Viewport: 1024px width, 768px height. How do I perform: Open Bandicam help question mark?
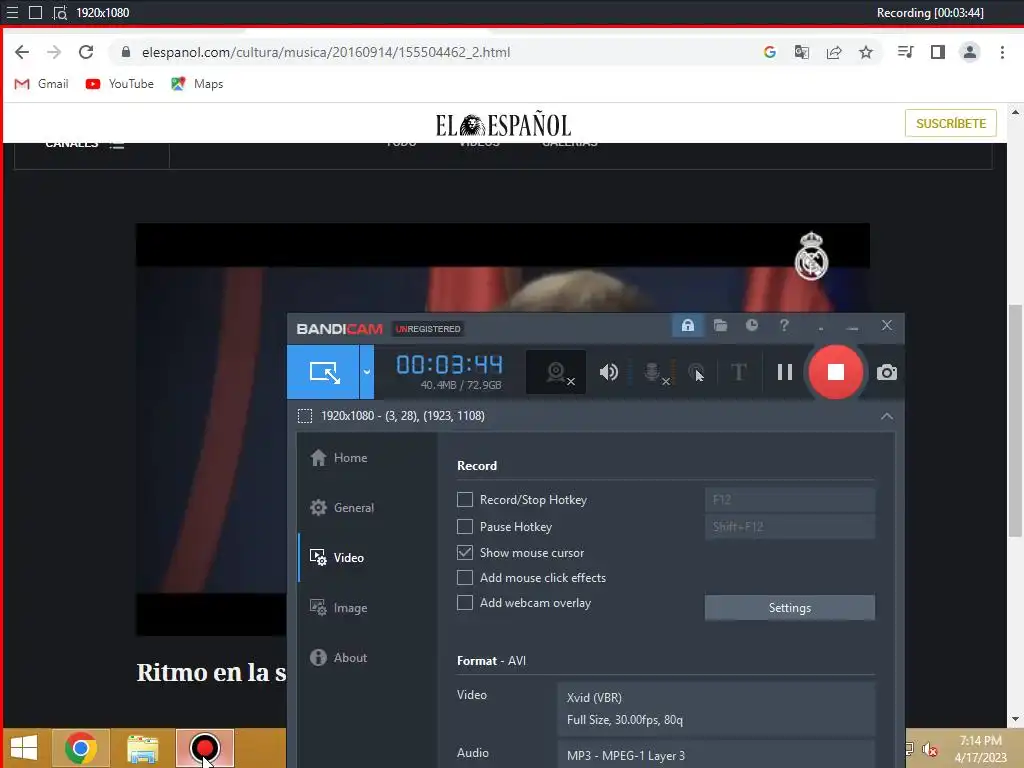784,325
